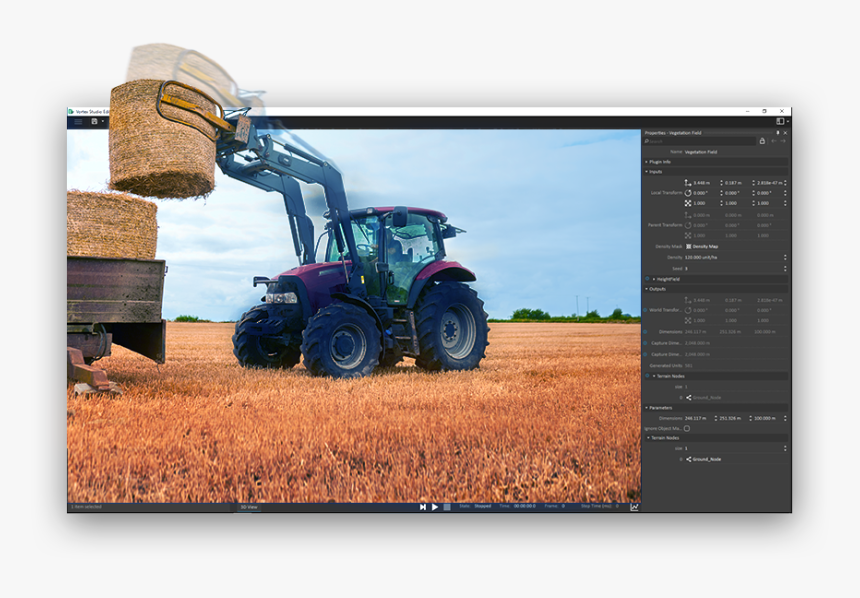Select the scale icon in Local Transform

(687, 203)
